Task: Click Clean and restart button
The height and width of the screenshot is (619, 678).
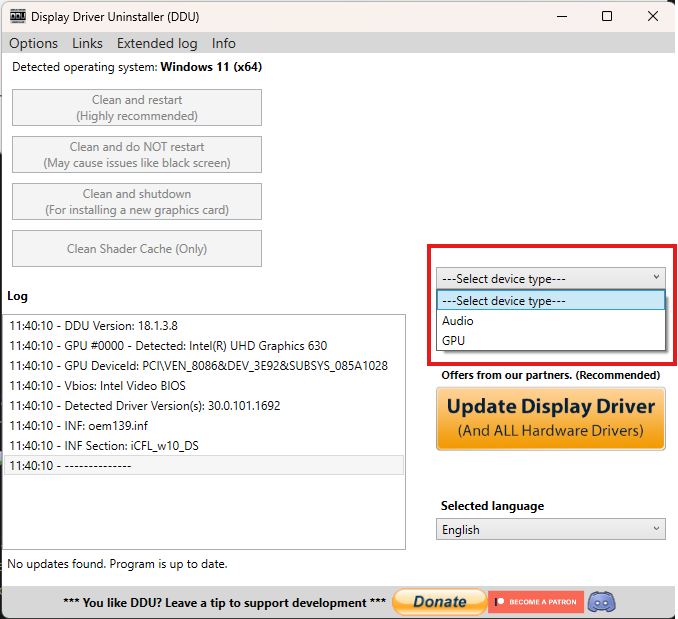Action: 137,108
